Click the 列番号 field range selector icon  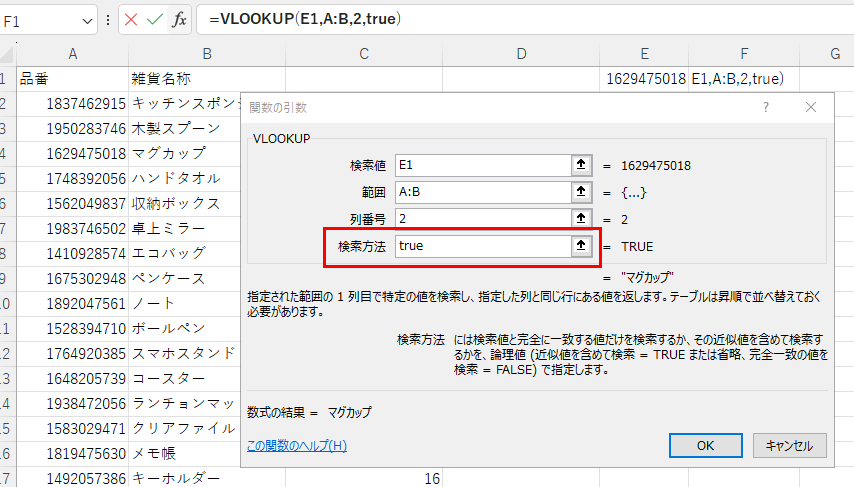pyautogui.click(x=580, y=217)
